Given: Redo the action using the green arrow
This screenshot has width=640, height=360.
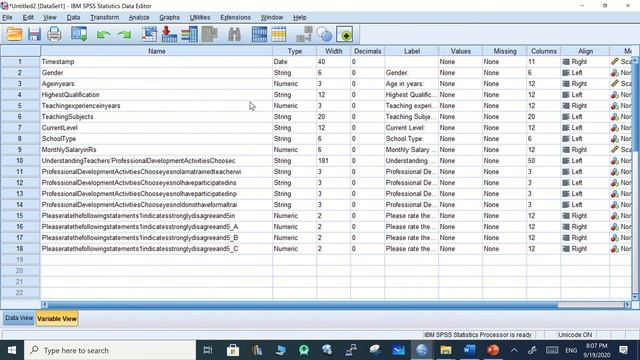Looking at the screenshot, I should point(124,35).
